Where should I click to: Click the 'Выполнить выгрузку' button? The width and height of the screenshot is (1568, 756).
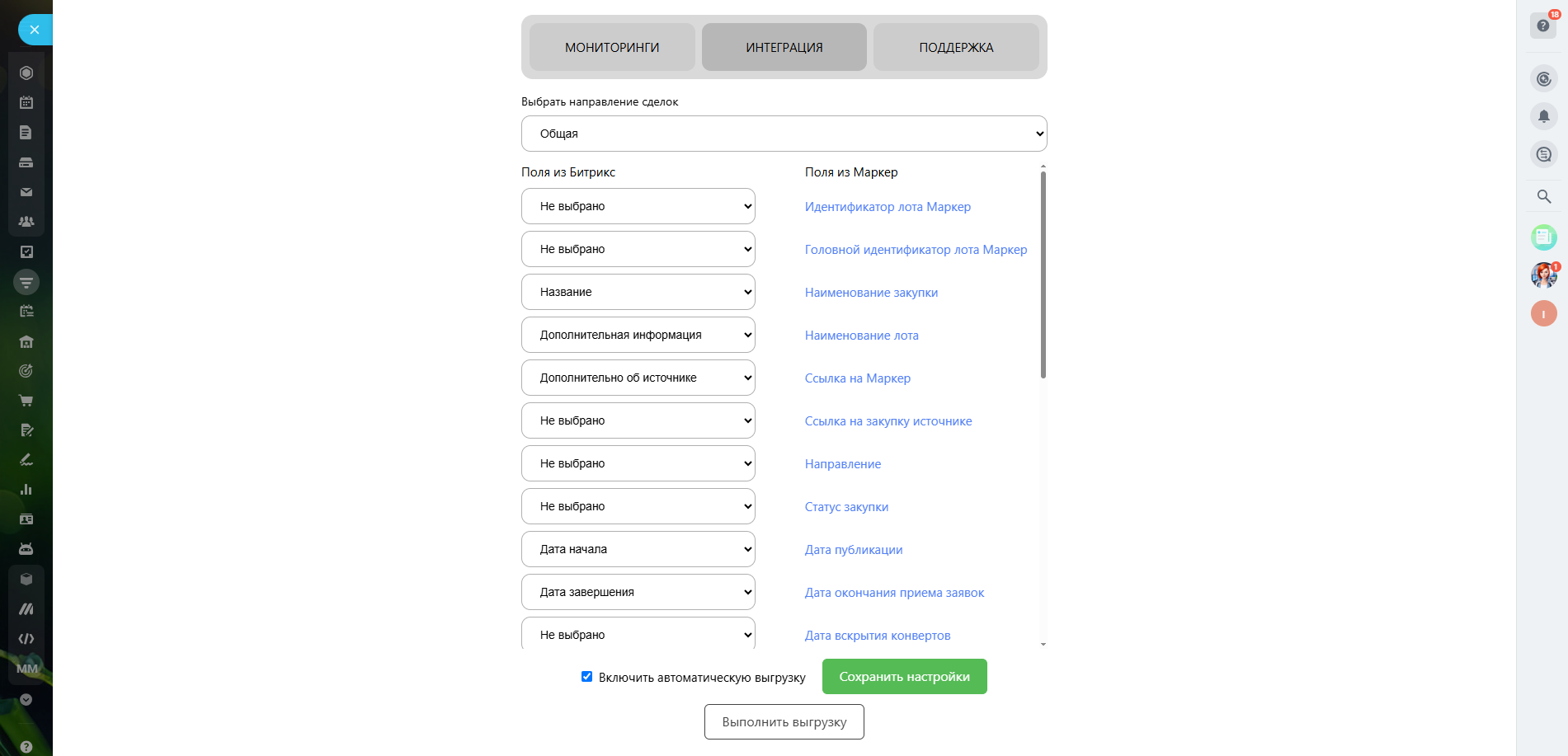coord(784,722)
